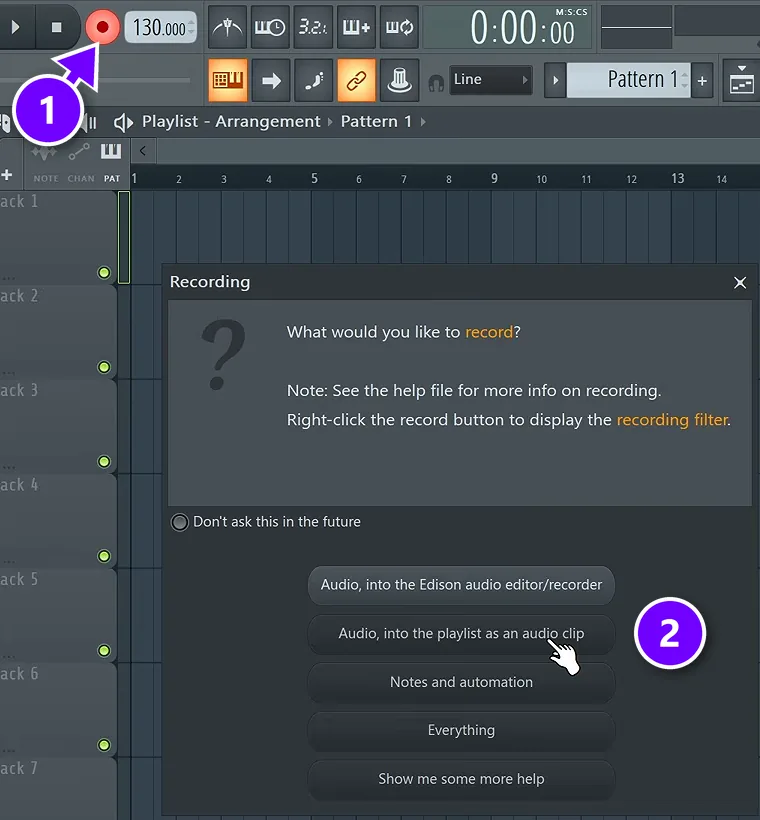Choose Notes and automation
Image resolution: width=760 pixels, height=820 pixels.
[461, 682]
